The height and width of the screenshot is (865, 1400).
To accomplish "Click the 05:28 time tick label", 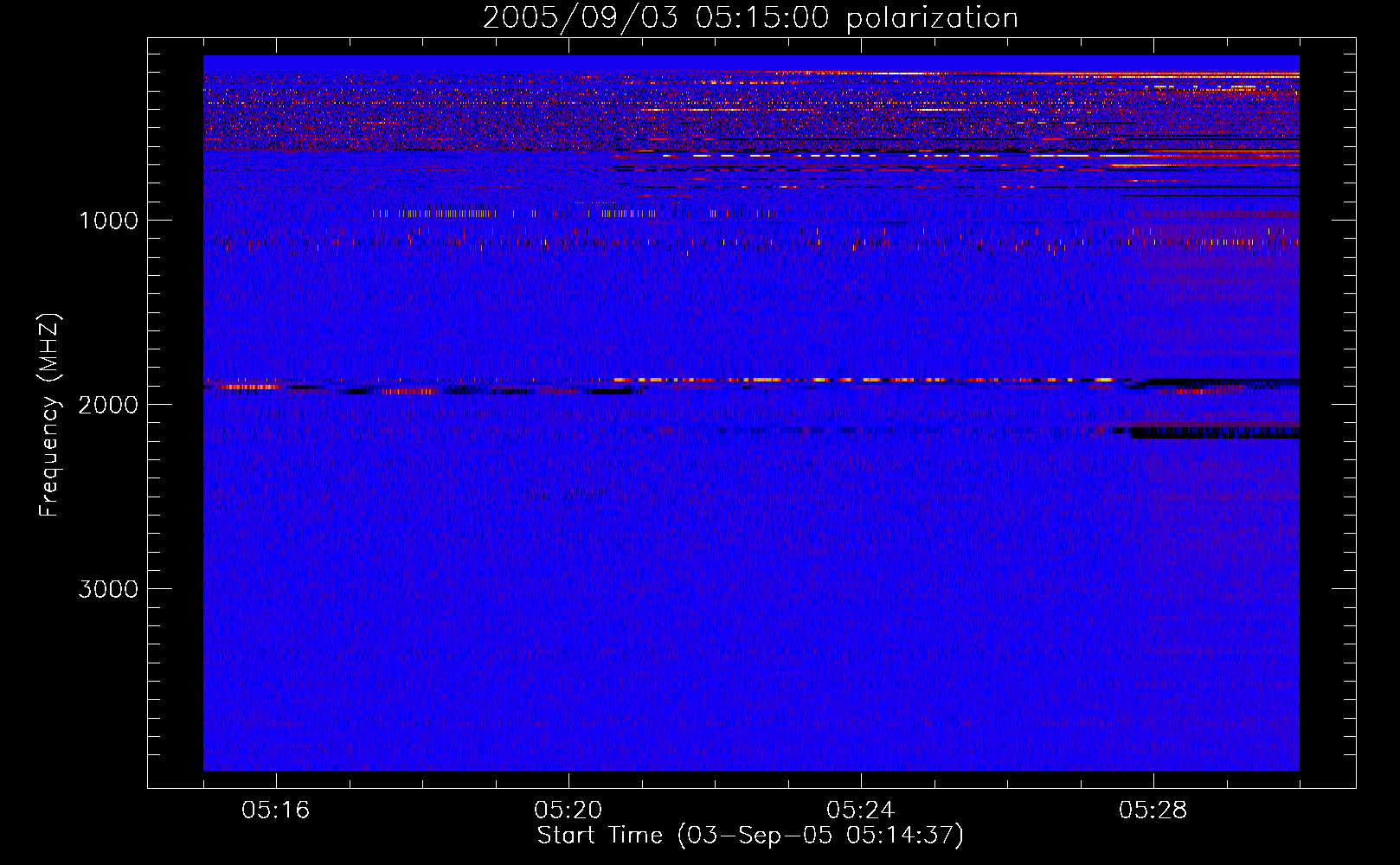I will [1153, 810].
